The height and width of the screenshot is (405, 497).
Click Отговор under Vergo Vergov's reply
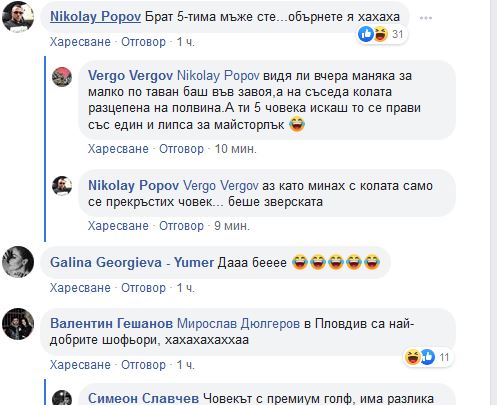tap(181, 149)
